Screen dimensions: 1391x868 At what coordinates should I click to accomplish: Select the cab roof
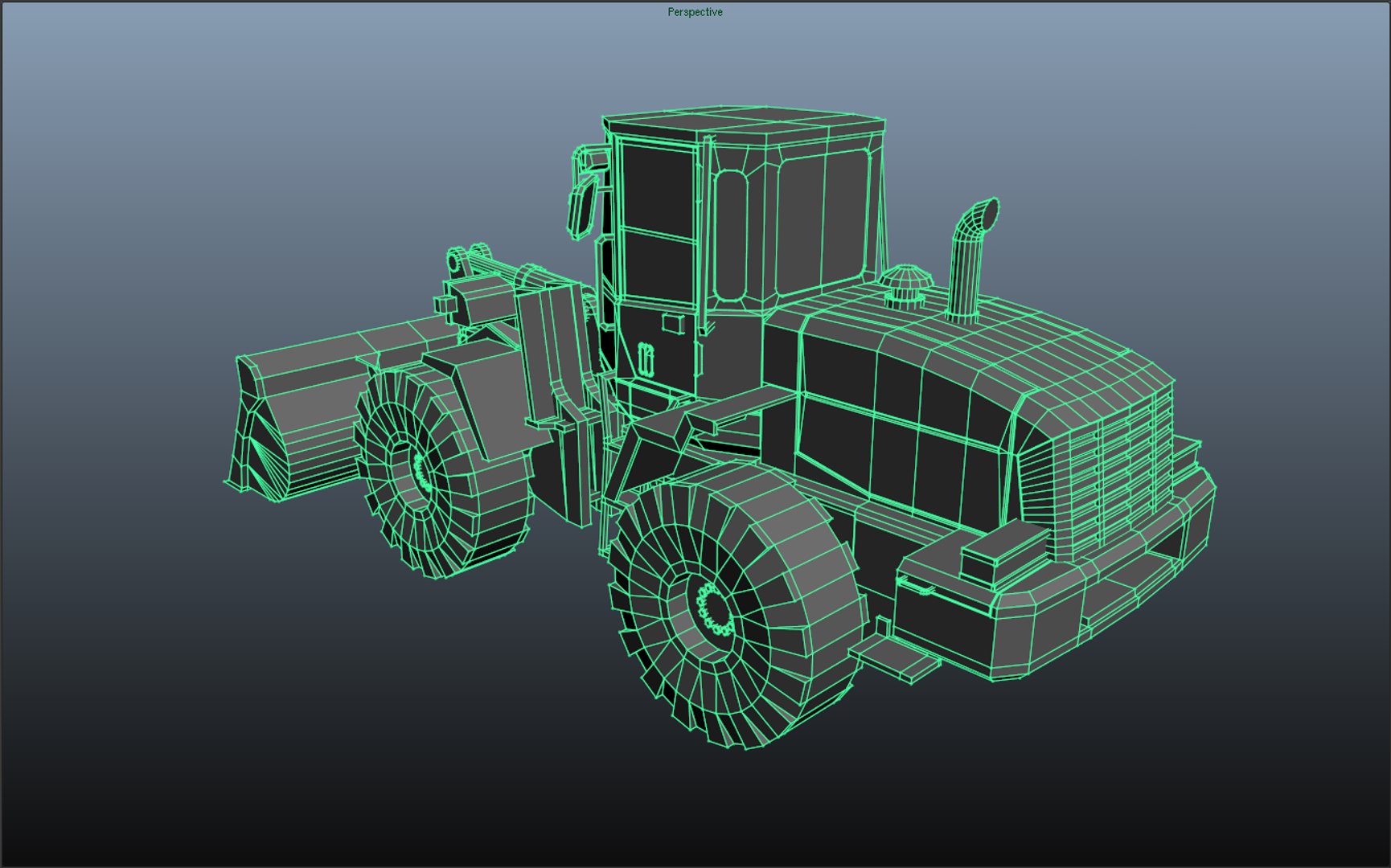point(744,125)
